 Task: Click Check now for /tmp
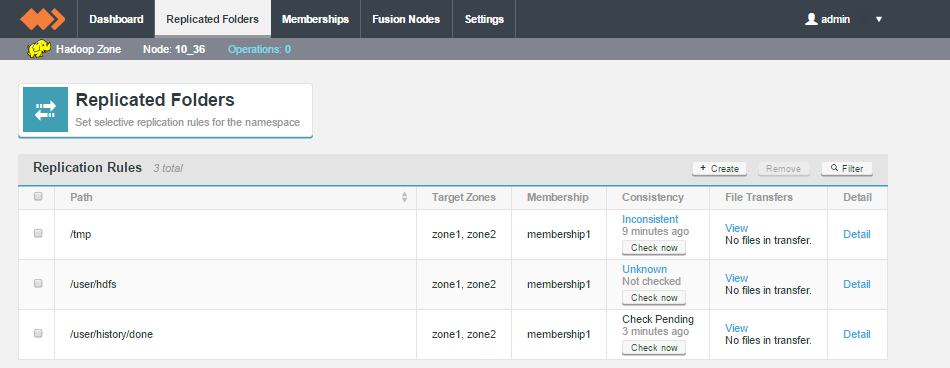tap(654, 247)
